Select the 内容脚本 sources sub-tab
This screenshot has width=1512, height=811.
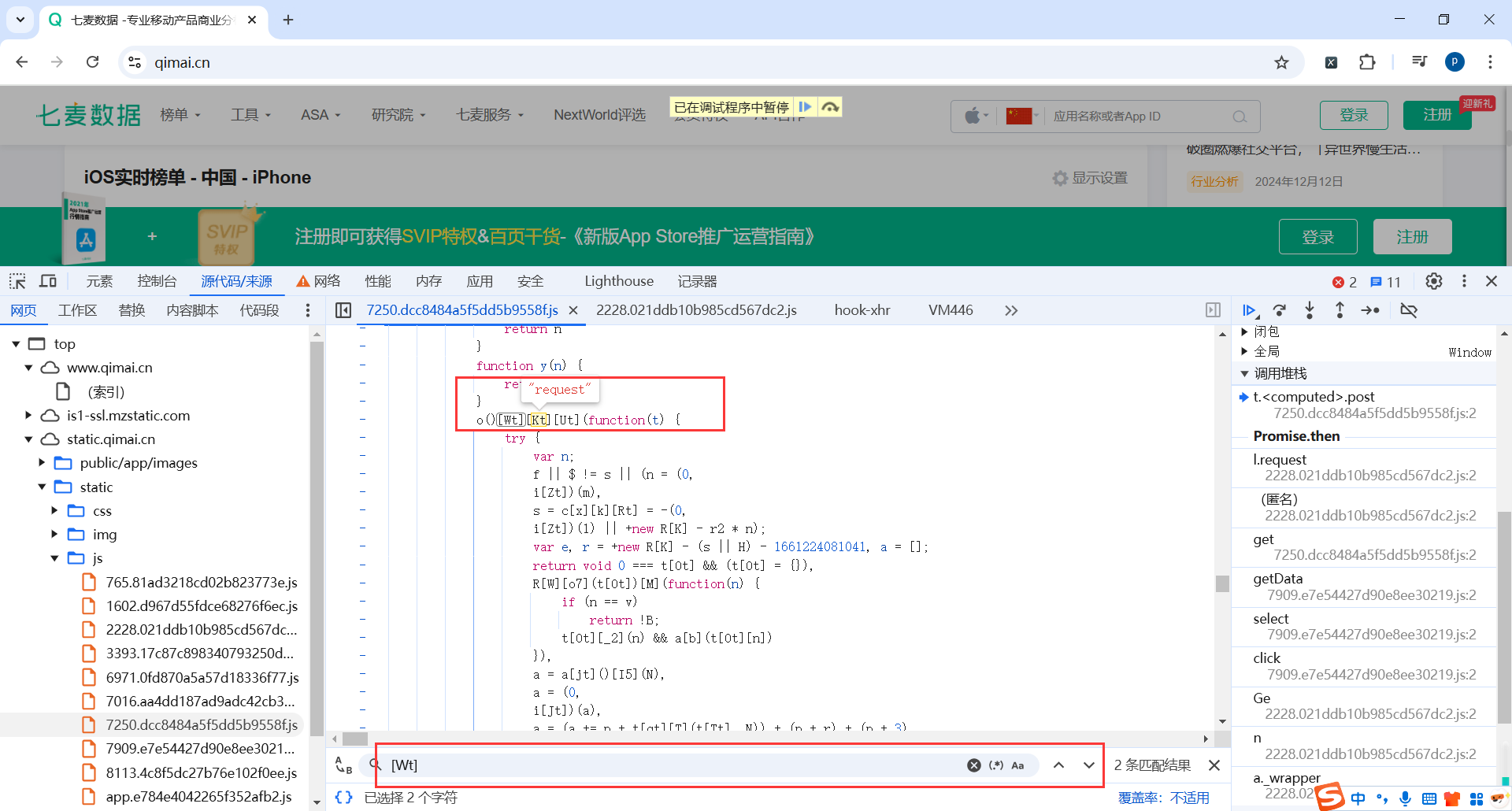click(192, 310)
